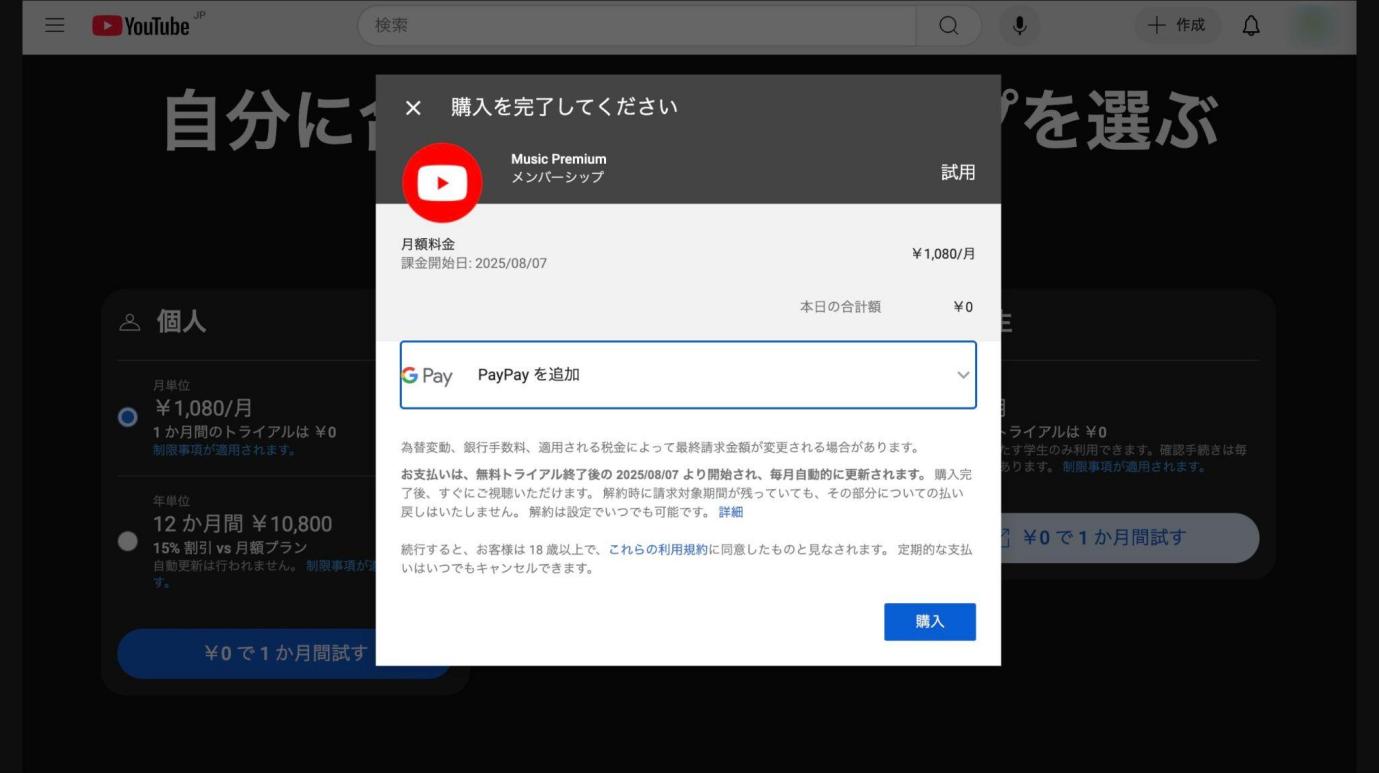The height and width of the screenshot is (773, 1379).
Task: Click the student plan's ¥0 で 1 か月間試す button
Action: pyautogui.click(x=1130, y=538)
